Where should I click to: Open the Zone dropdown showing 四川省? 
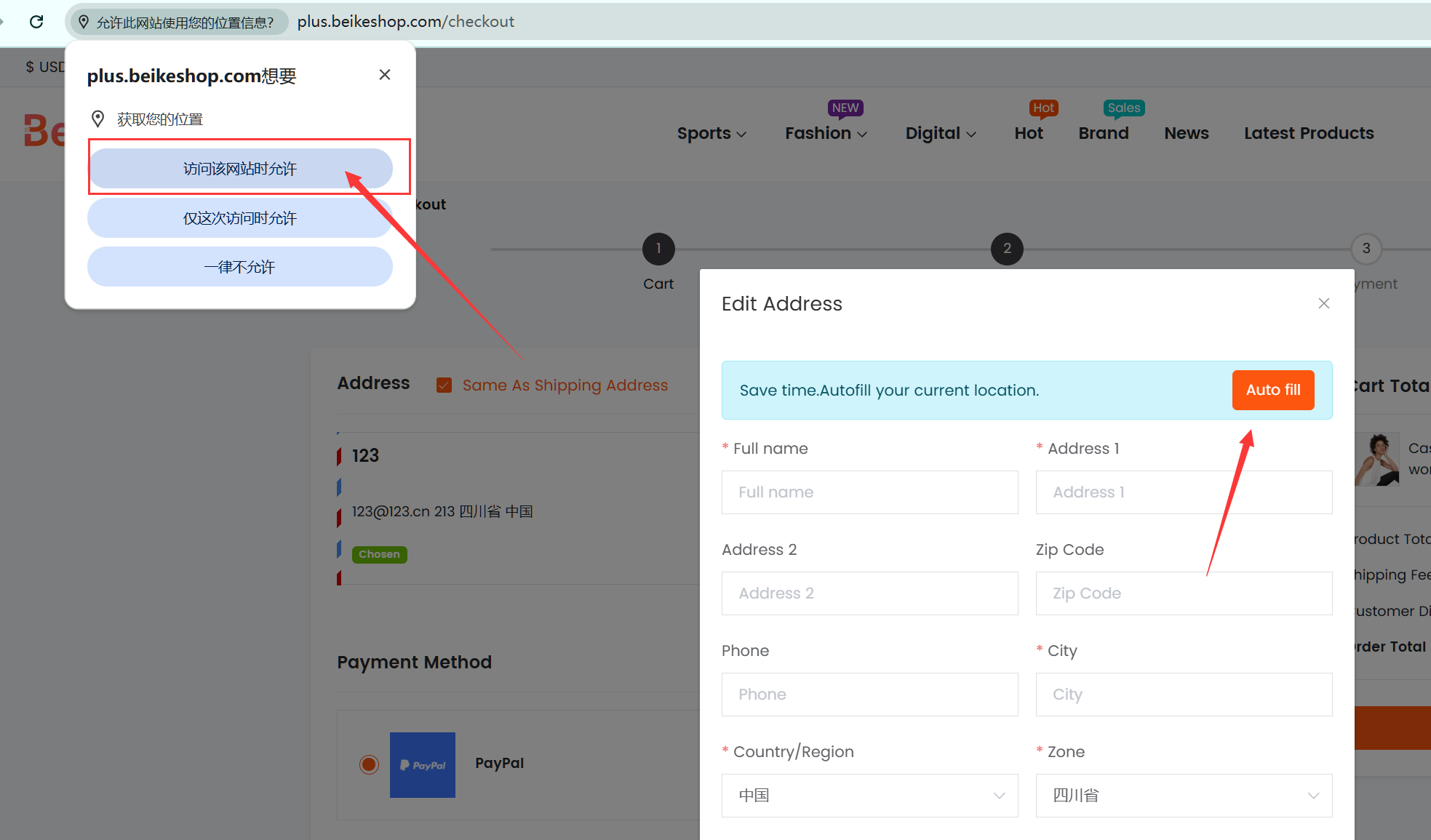(x=1184, y=796)
